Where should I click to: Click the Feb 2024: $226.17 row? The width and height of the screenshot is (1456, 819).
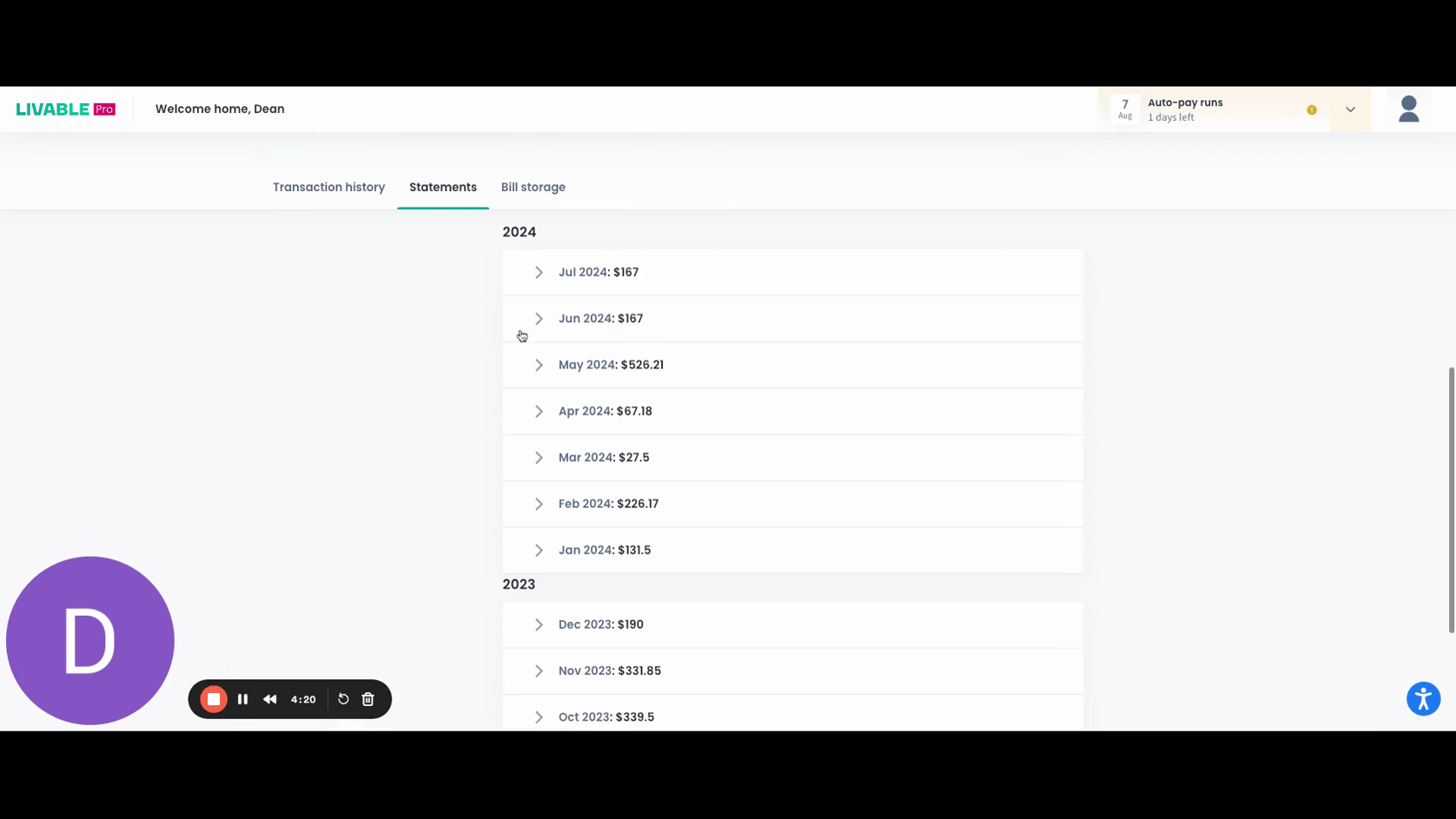[x=608, y=504]
